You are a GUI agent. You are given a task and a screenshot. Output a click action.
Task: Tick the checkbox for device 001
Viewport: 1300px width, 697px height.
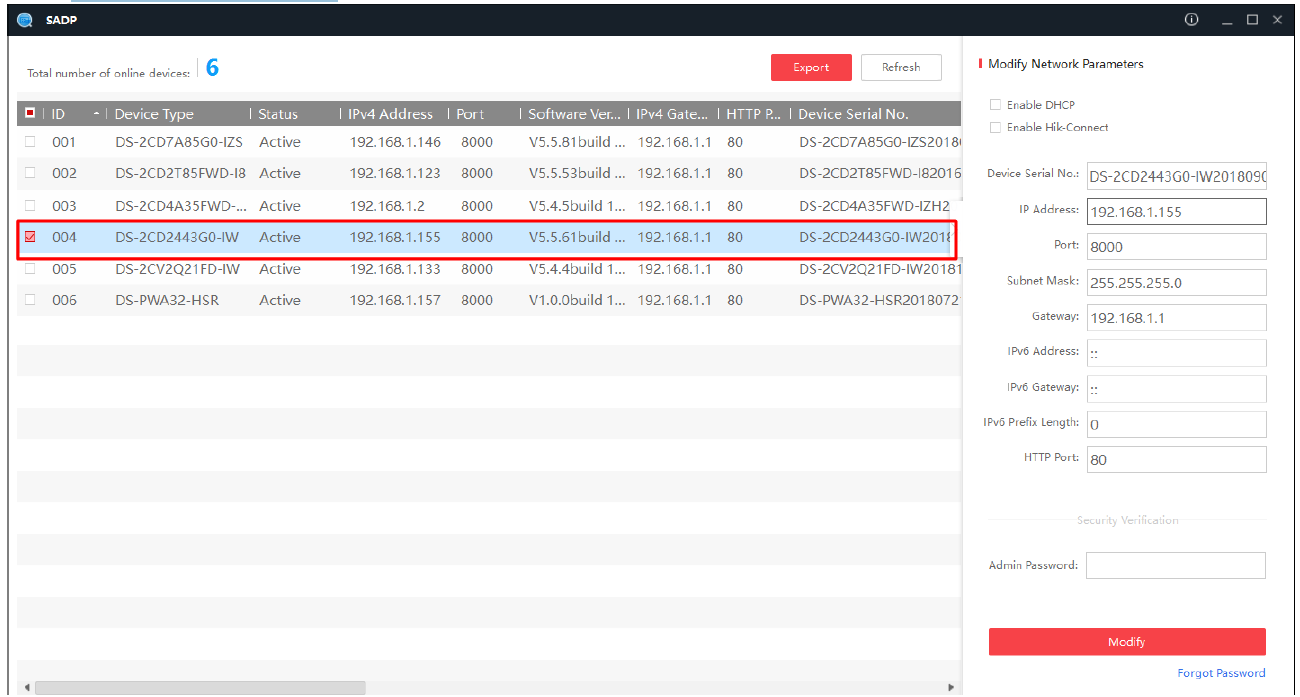30,142
